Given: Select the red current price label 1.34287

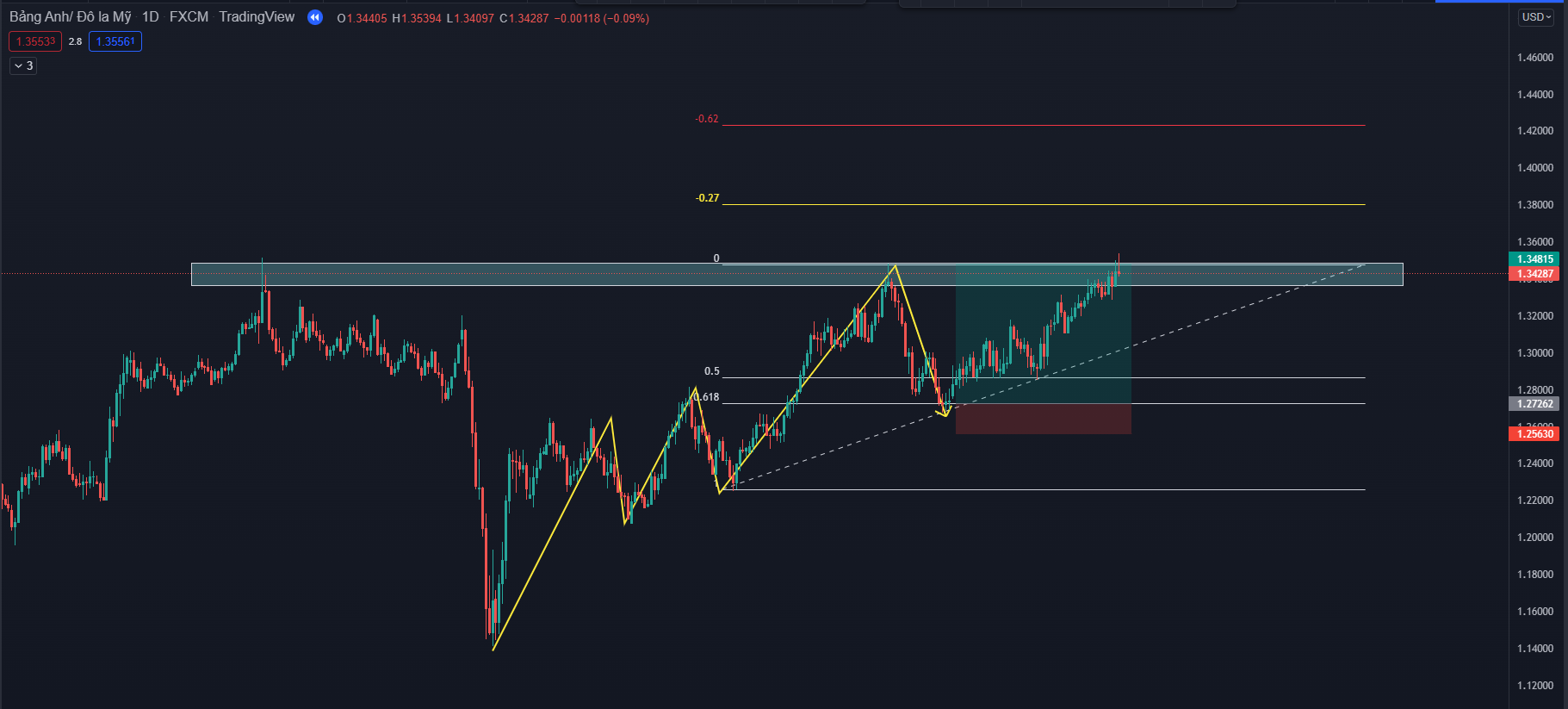Looking at the screenshot, I should [x=1534, y=274].
